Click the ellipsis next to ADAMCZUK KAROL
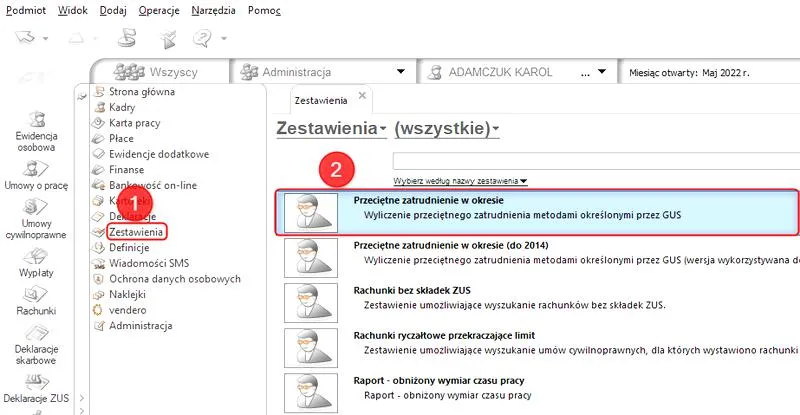 click(585, 73)
